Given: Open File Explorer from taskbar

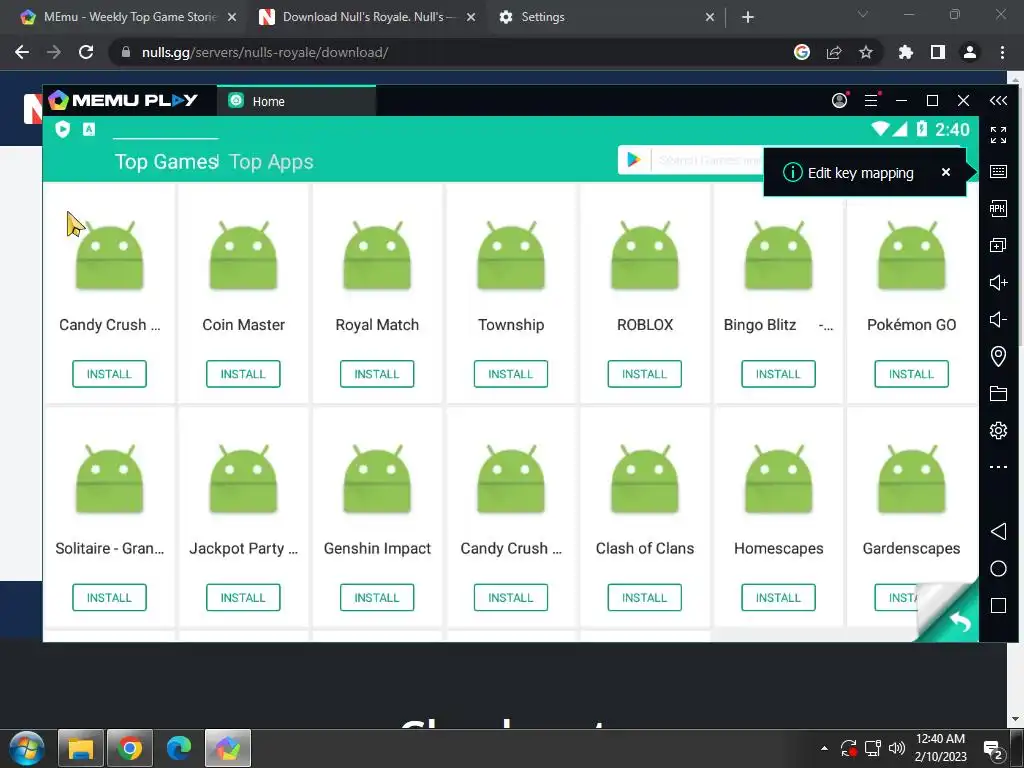Looking at the screenshot, I should (81, 748).
